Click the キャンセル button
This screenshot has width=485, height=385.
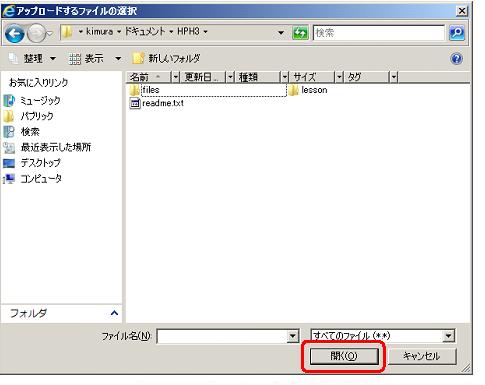[x=422, y=356]
